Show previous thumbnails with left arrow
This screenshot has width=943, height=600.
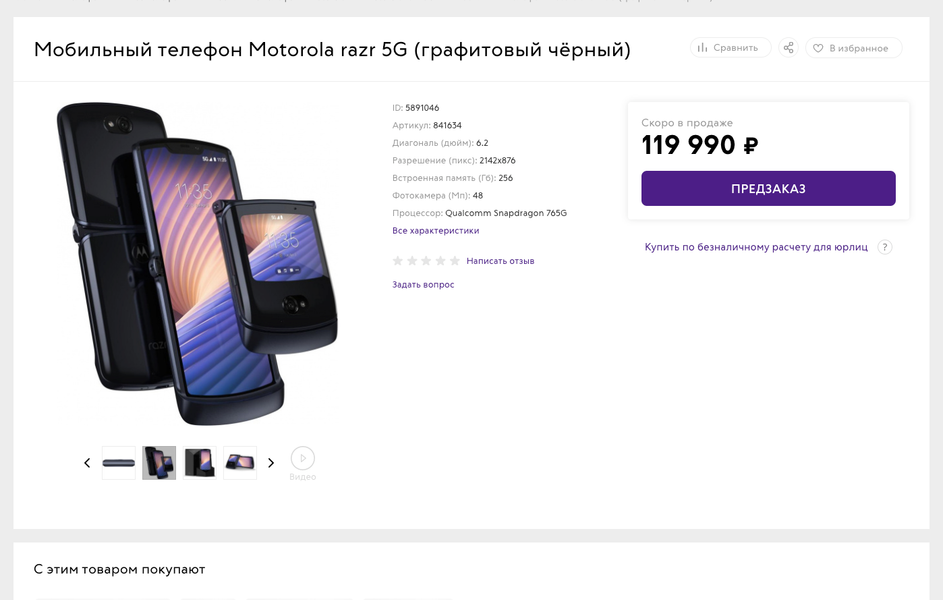point(87,463)
